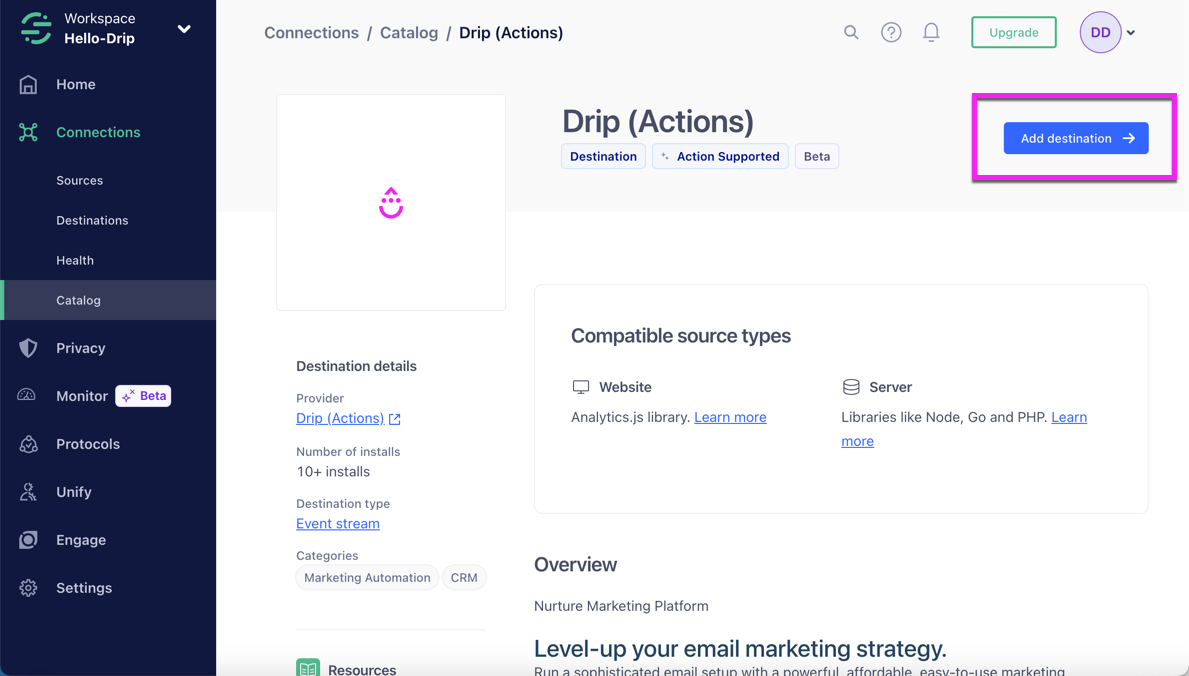This screenshot has height=676, width=1189.
Task: Click the external link icon beside provider
Action: 394,419
